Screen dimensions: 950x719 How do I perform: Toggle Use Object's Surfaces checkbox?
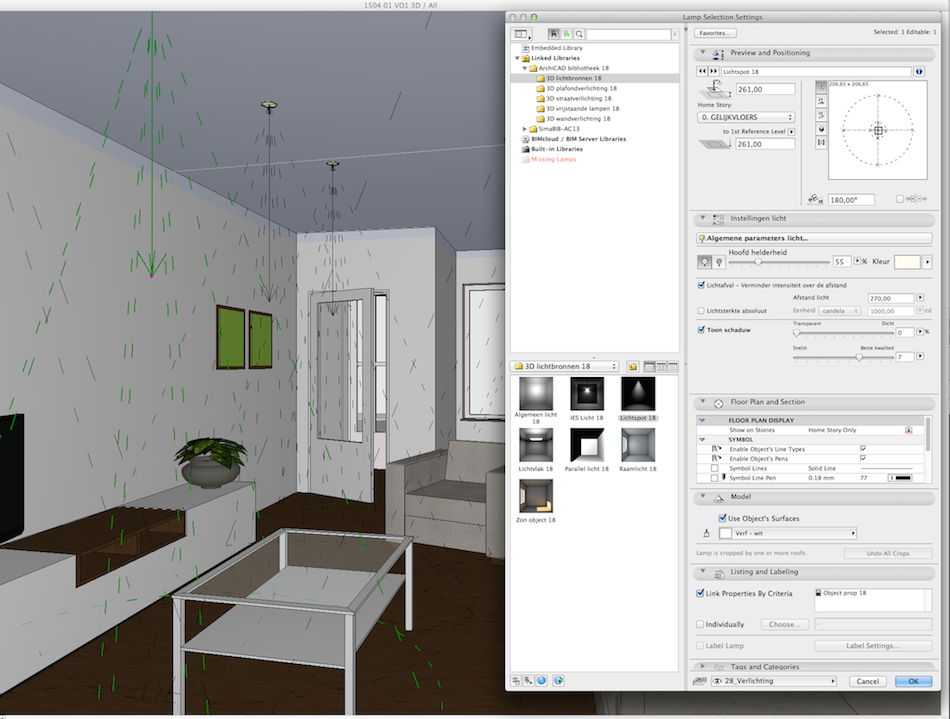tap(722, 518)
